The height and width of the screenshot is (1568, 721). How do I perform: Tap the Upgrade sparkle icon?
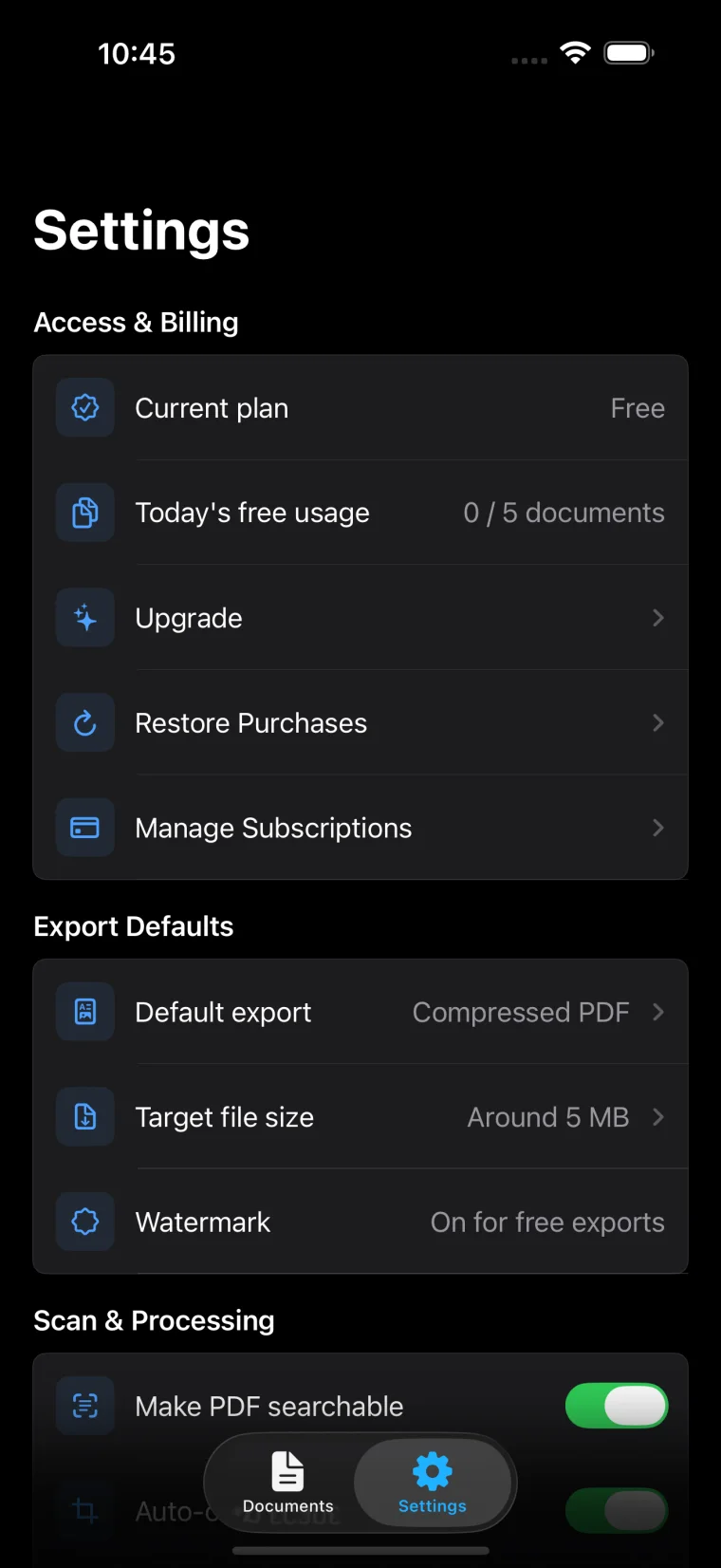click(85, 618)
